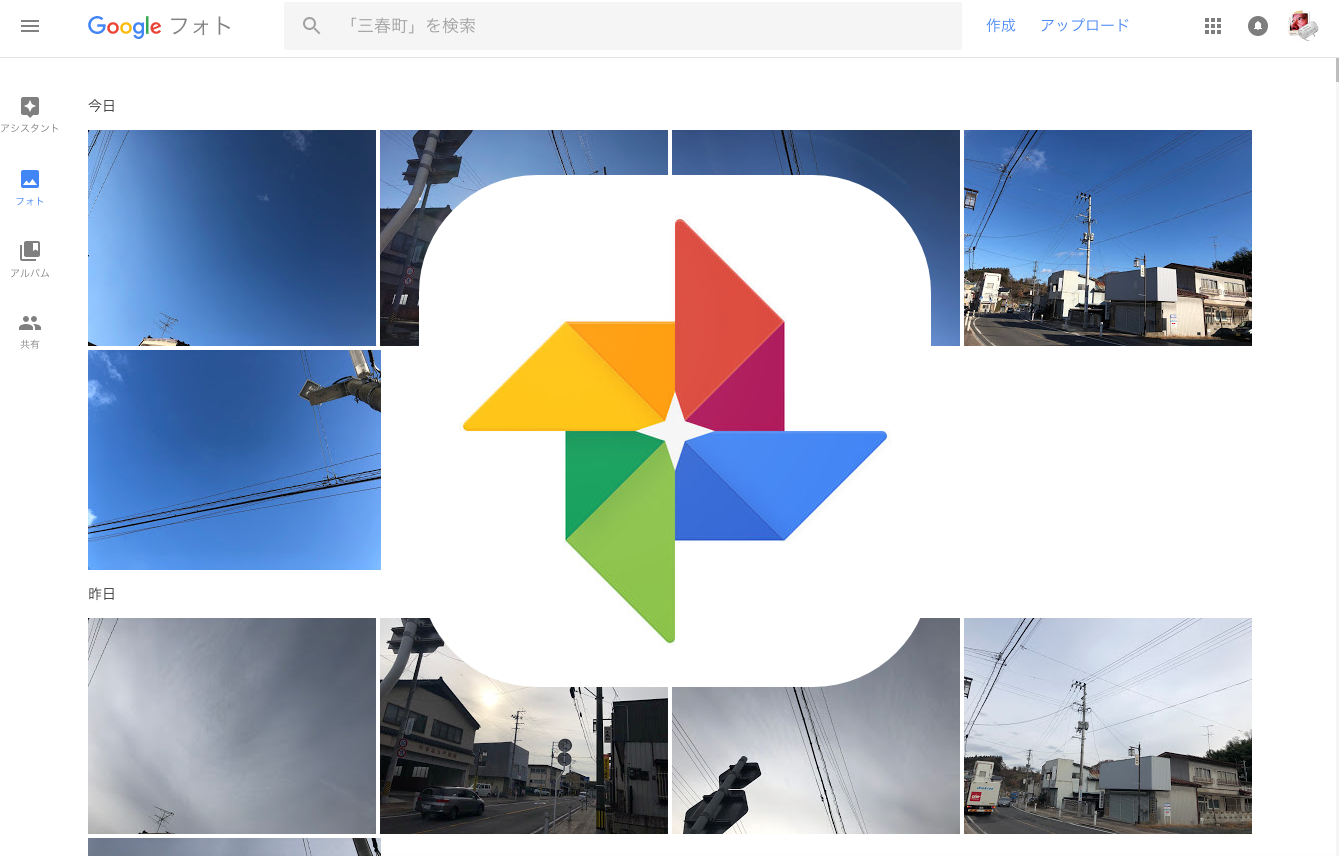
Task: Open today's first blue sky photo
Action: (232, 238)
